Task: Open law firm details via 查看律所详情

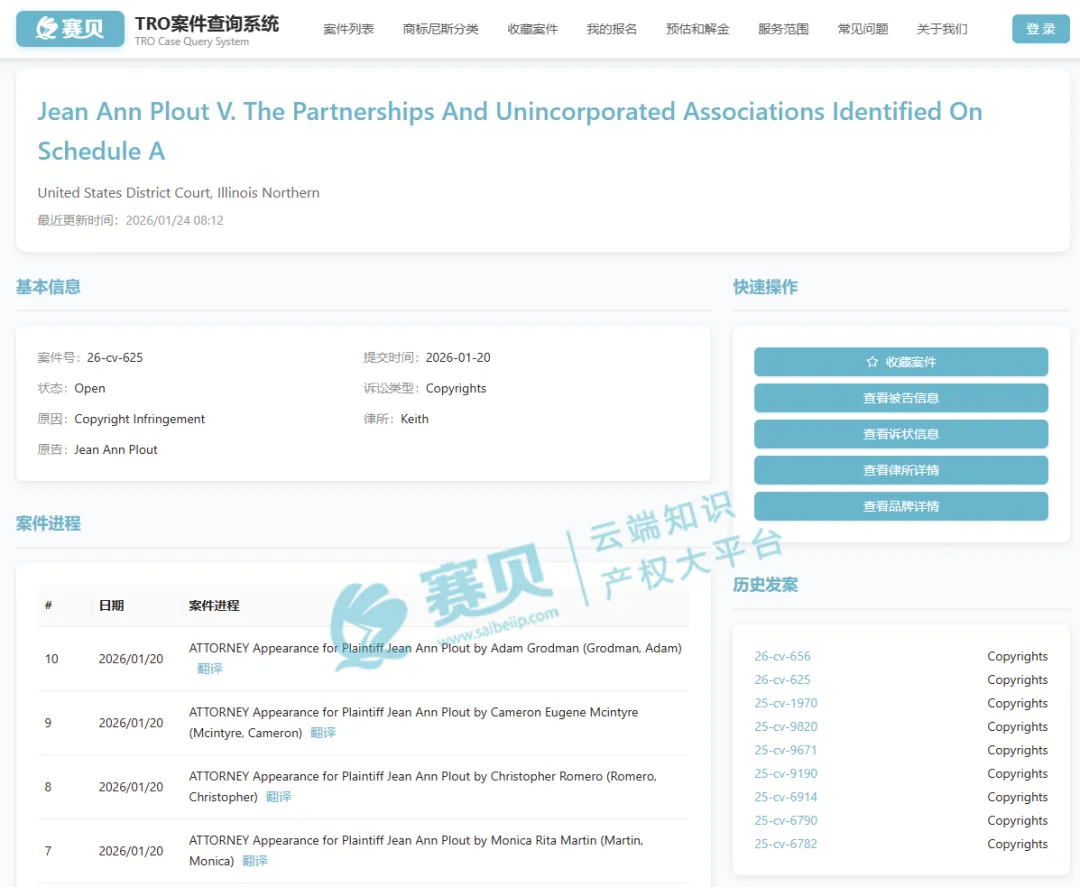Action: coord(900,470)
